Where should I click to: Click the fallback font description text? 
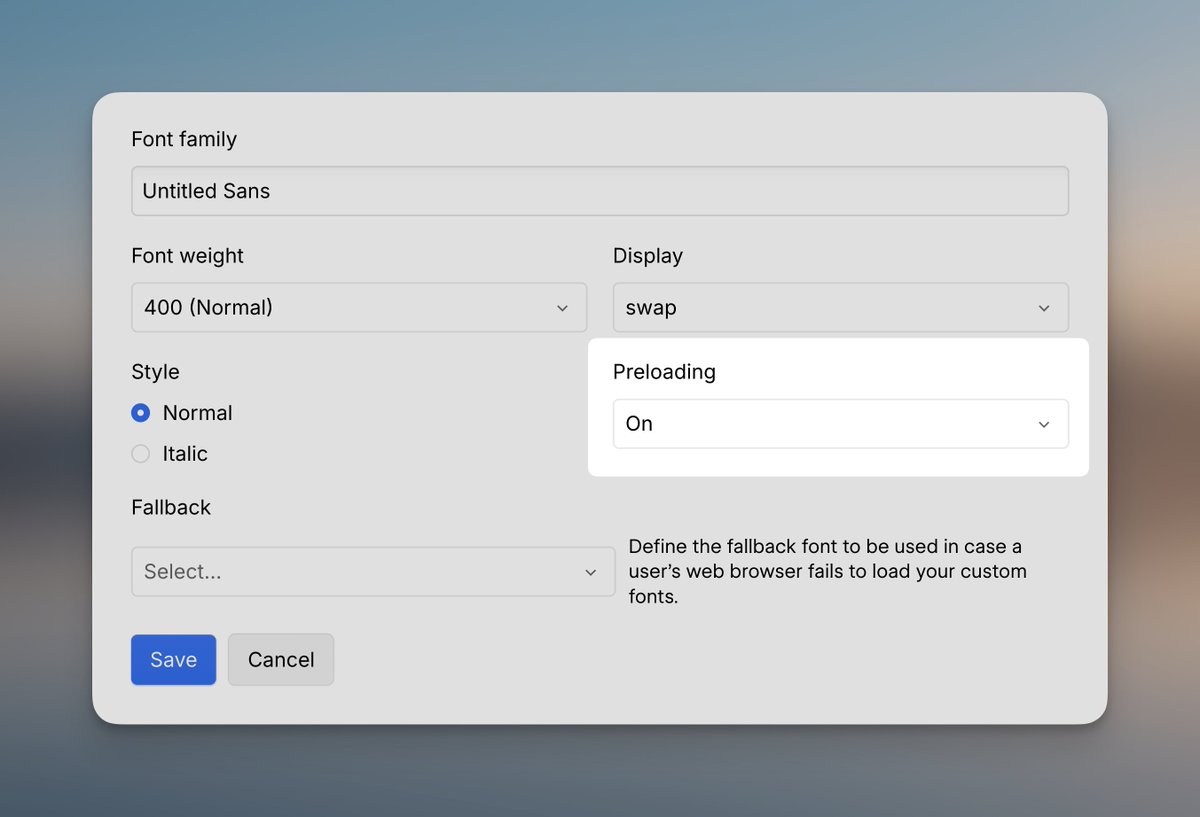(x=828, y=572)
